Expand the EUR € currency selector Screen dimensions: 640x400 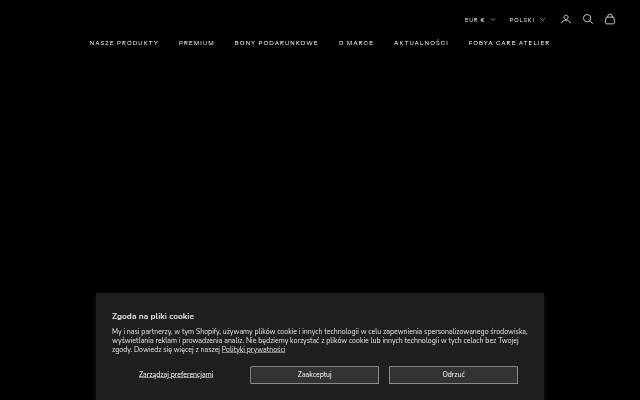[480, 20]
